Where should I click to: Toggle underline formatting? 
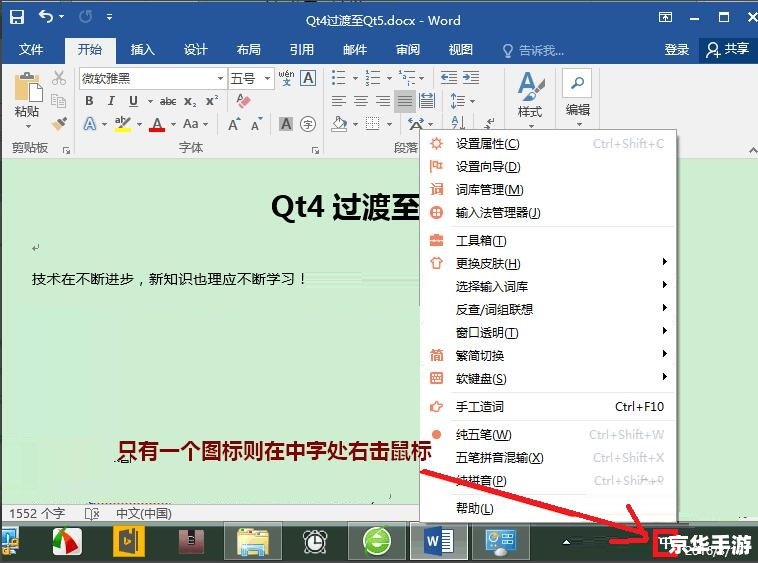tap(133, 101)
